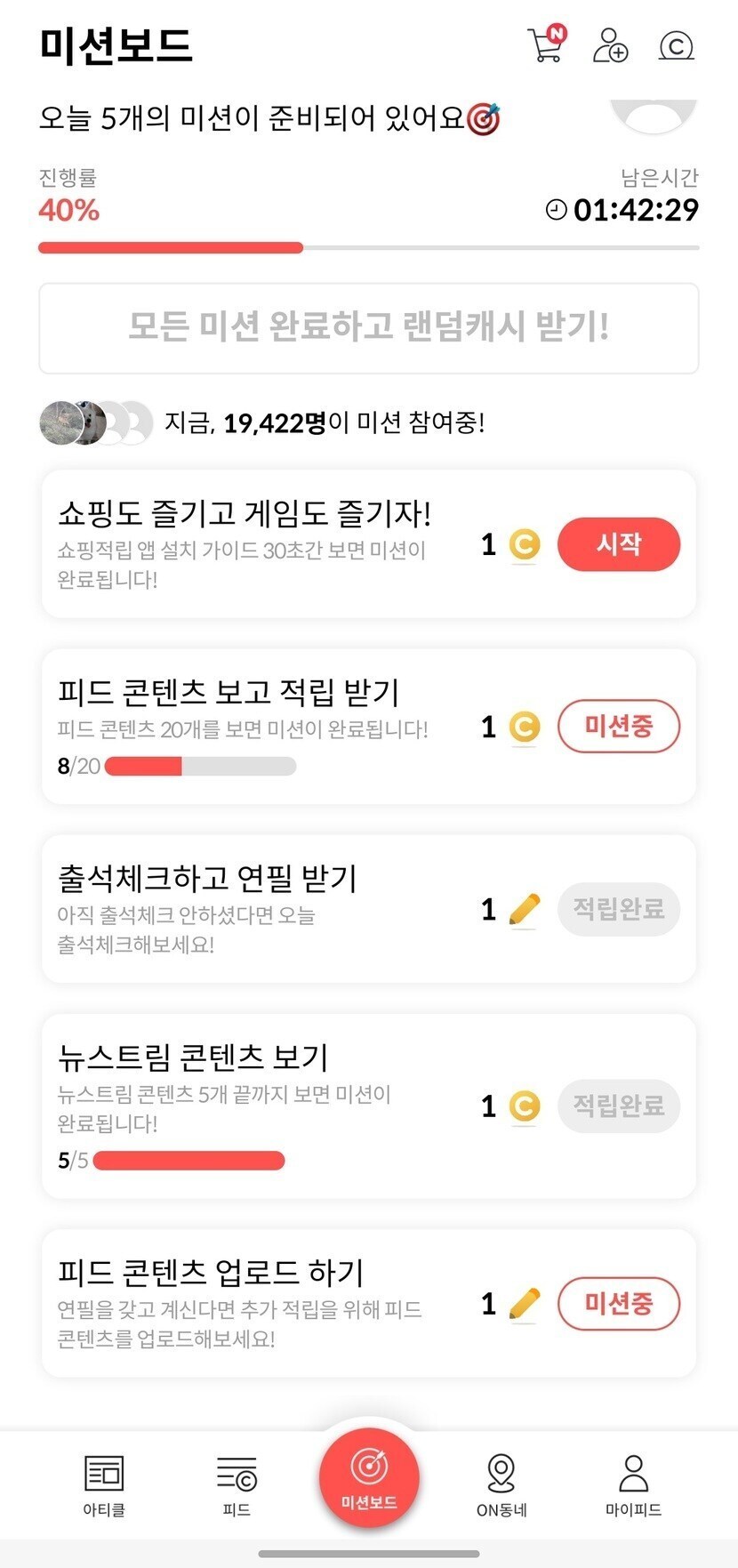This screenshot has height=1568, width=738.
Task: Tap 적립완료 button on 출석체크 mission
Action: (x=618, y=909)
